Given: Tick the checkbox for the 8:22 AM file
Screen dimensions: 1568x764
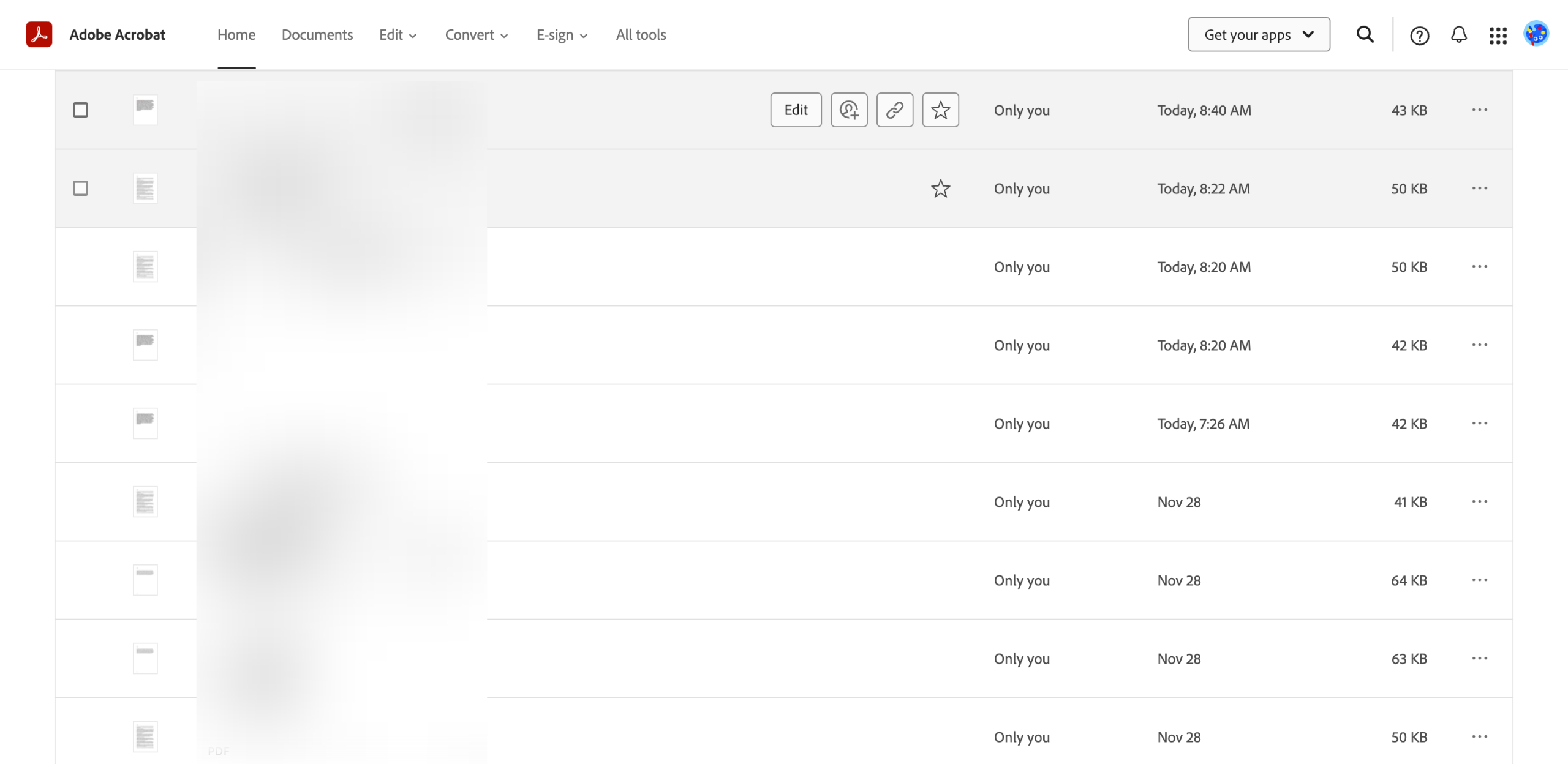Looking at the screenshot, I should click(x=80, y=189).
